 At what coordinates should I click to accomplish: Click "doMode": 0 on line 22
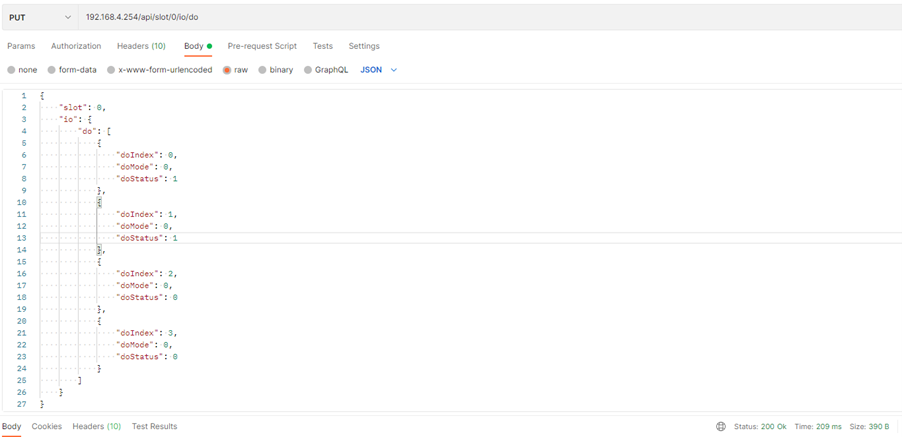(x=144, y=345)
